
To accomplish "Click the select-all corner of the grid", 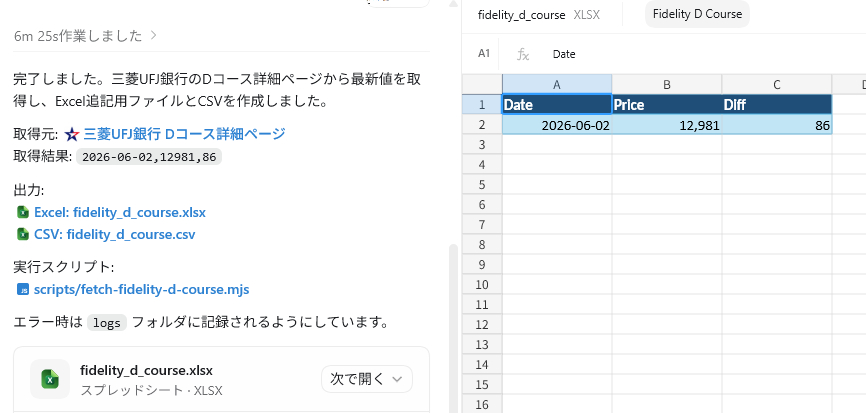I will (x=482, y=84).
